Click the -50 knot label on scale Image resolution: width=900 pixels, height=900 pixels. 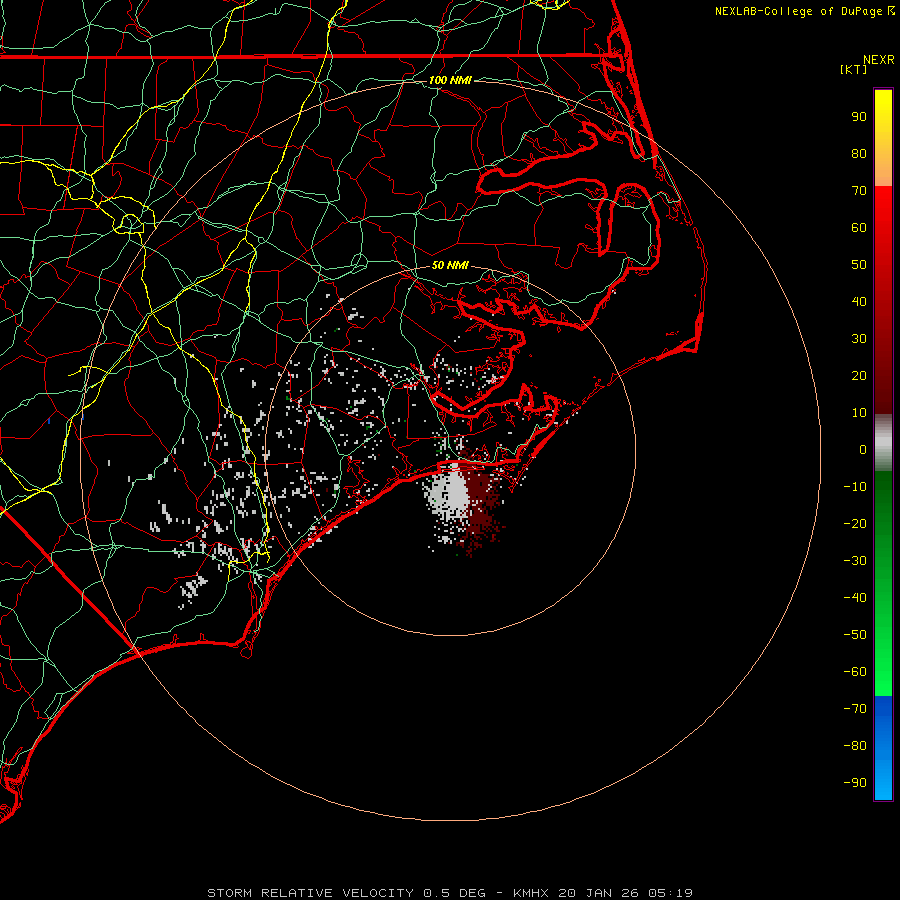pos(855,635)
